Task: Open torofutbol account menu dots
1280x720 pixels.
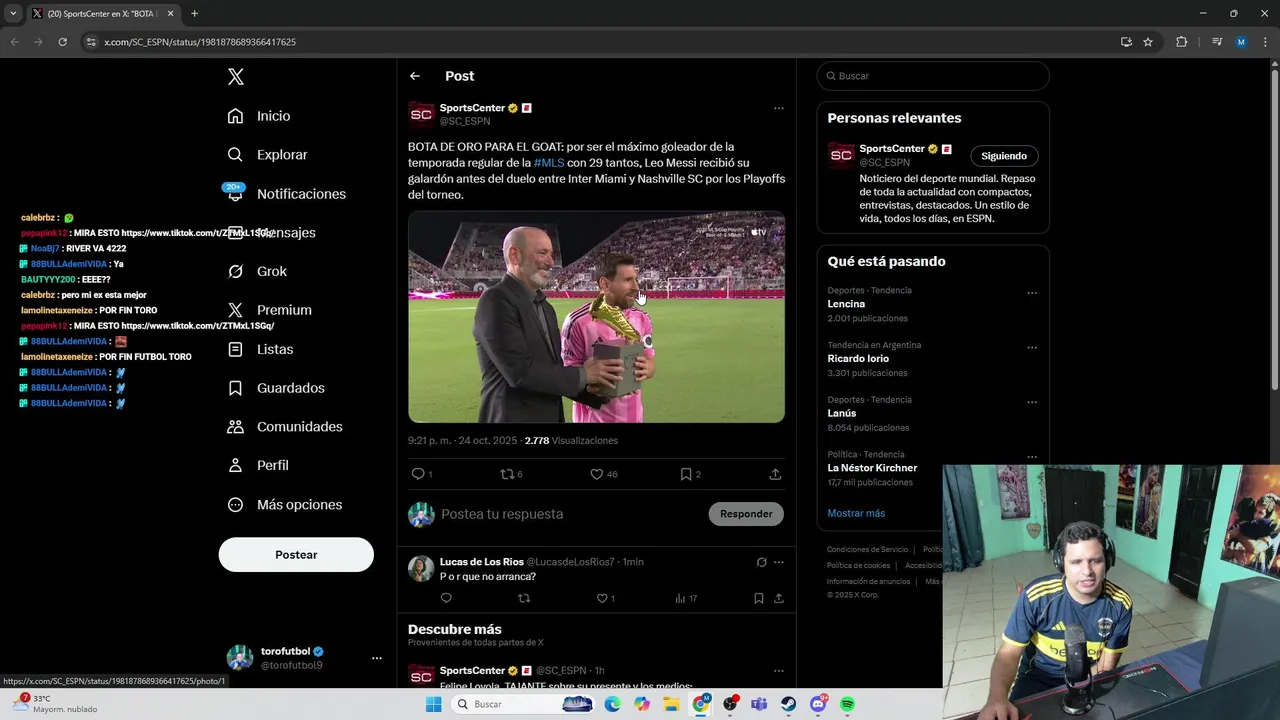Action: pos(377,658)
